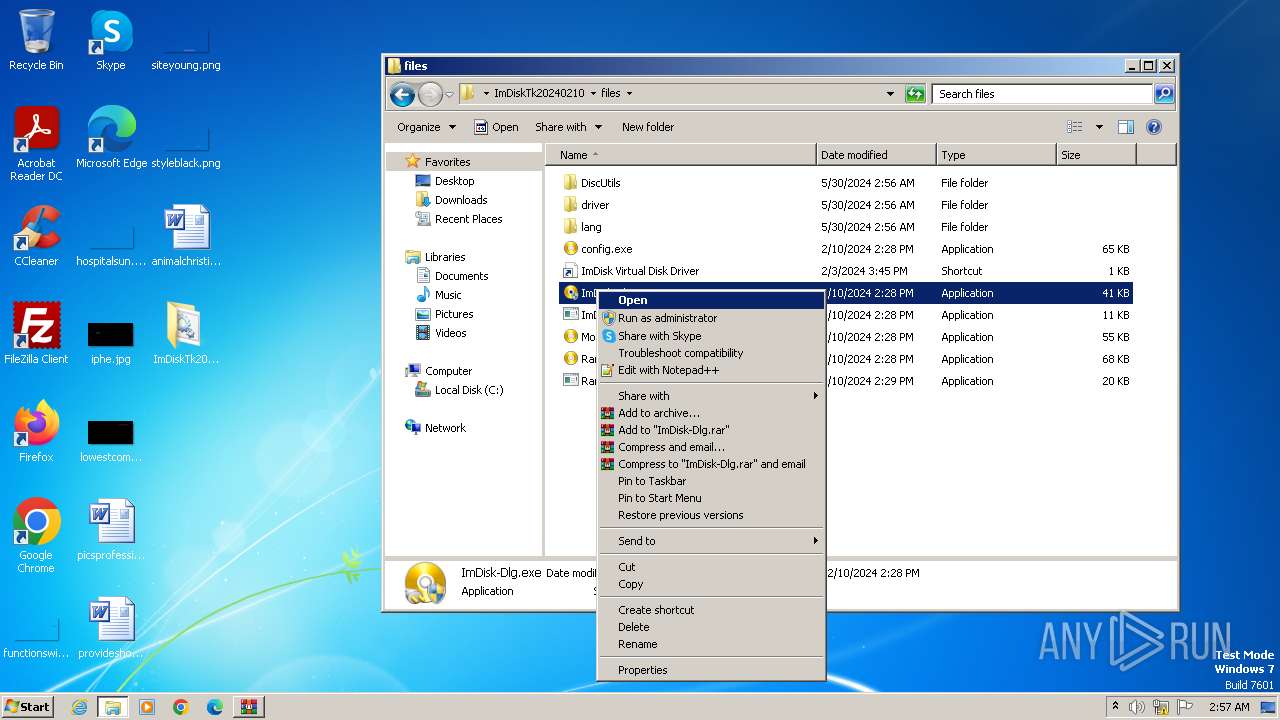Open Skype desktop shortcut

click(x=110, y=40)
